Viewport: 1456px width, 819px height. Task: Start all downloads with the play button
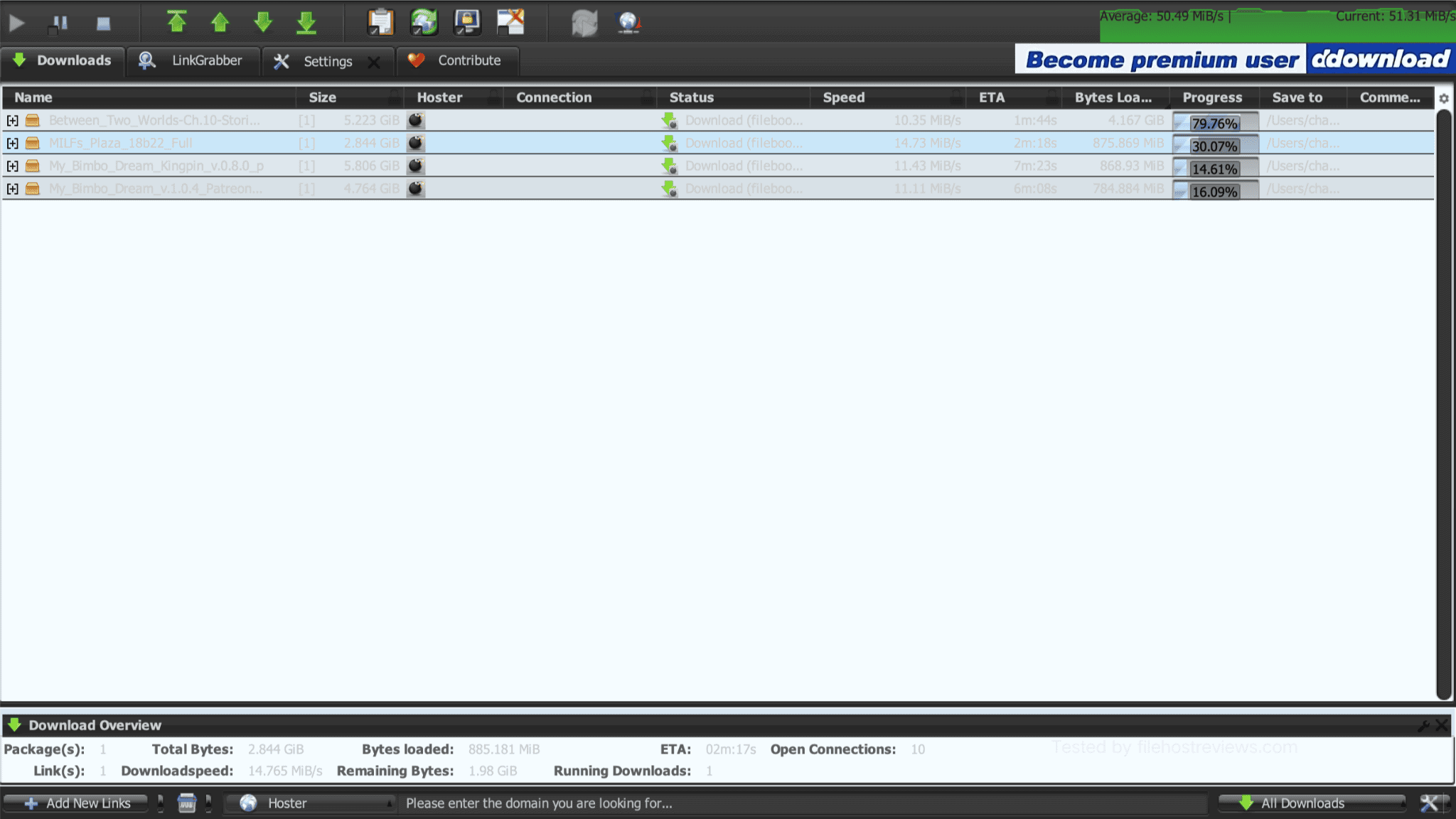pyautogui.click(x=17, y=23)
